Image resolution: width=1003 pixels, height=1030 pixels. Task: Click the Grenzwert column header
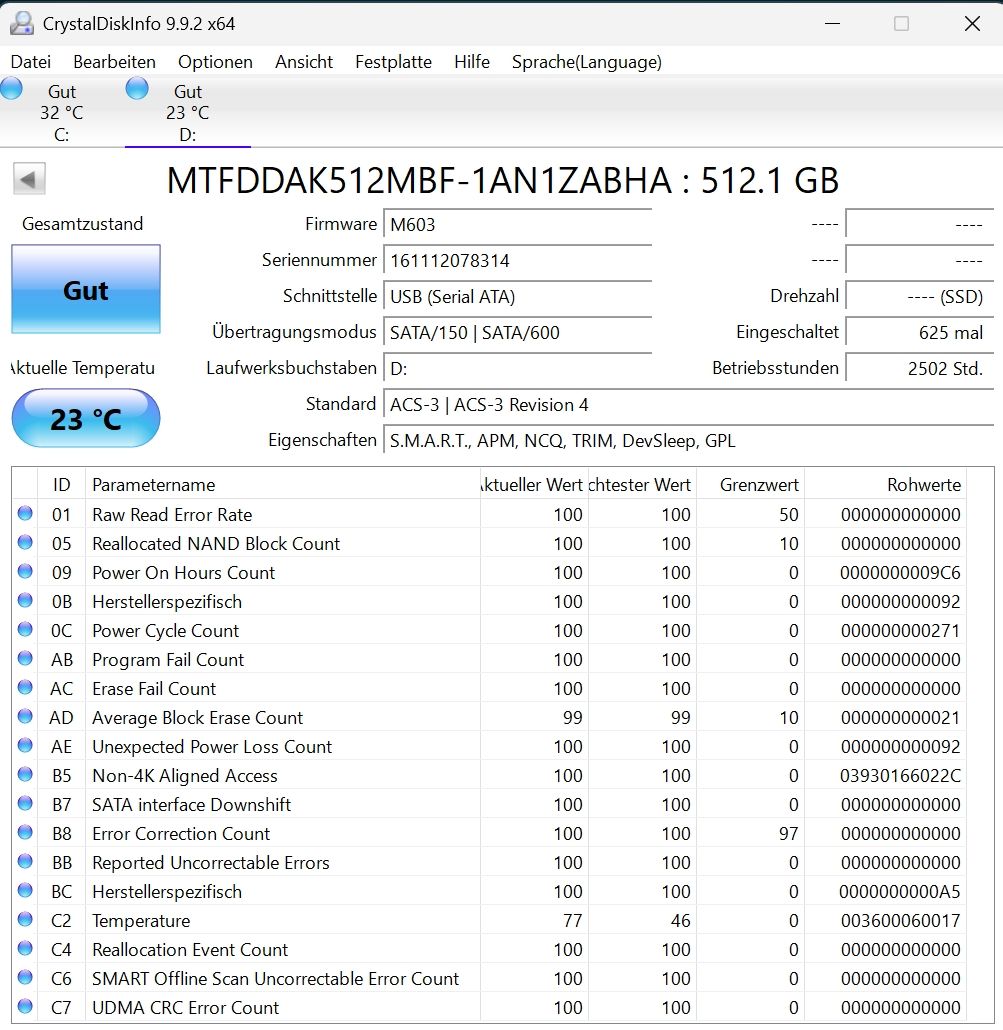(751, 485)
